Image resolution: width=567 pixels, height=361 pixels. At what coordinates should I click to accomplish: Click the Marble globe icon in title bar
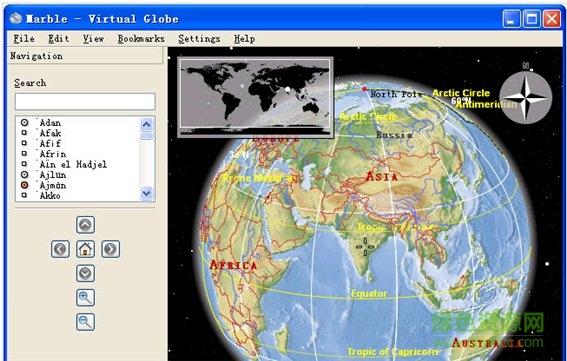point(16,18)
